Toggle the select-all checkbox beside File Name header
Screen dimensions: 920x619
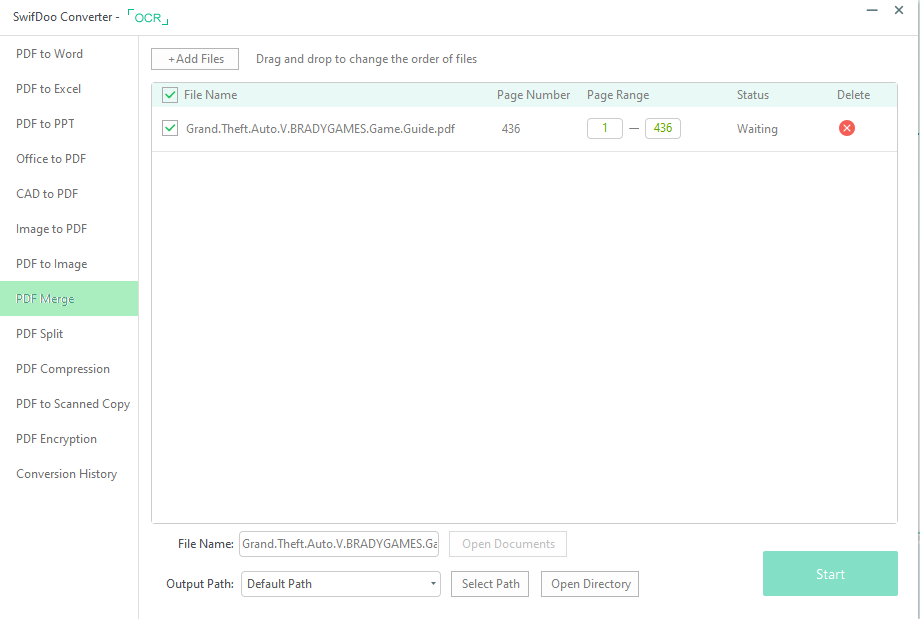pyautogui.click(x=170, y=95)
